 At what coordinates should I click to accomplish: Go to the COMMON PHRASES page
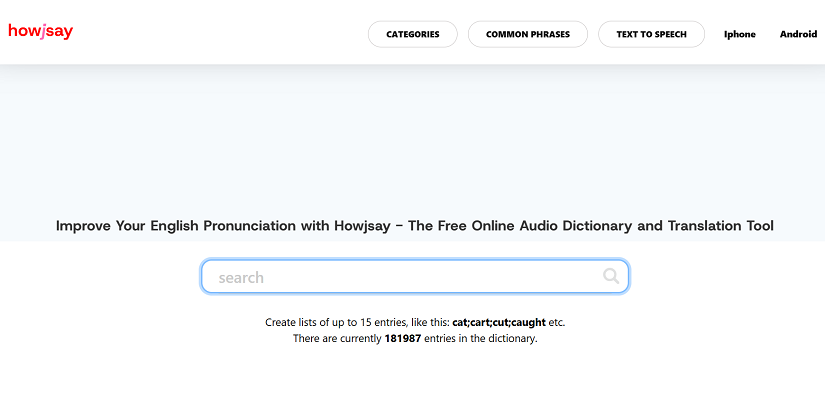[528, 34]
